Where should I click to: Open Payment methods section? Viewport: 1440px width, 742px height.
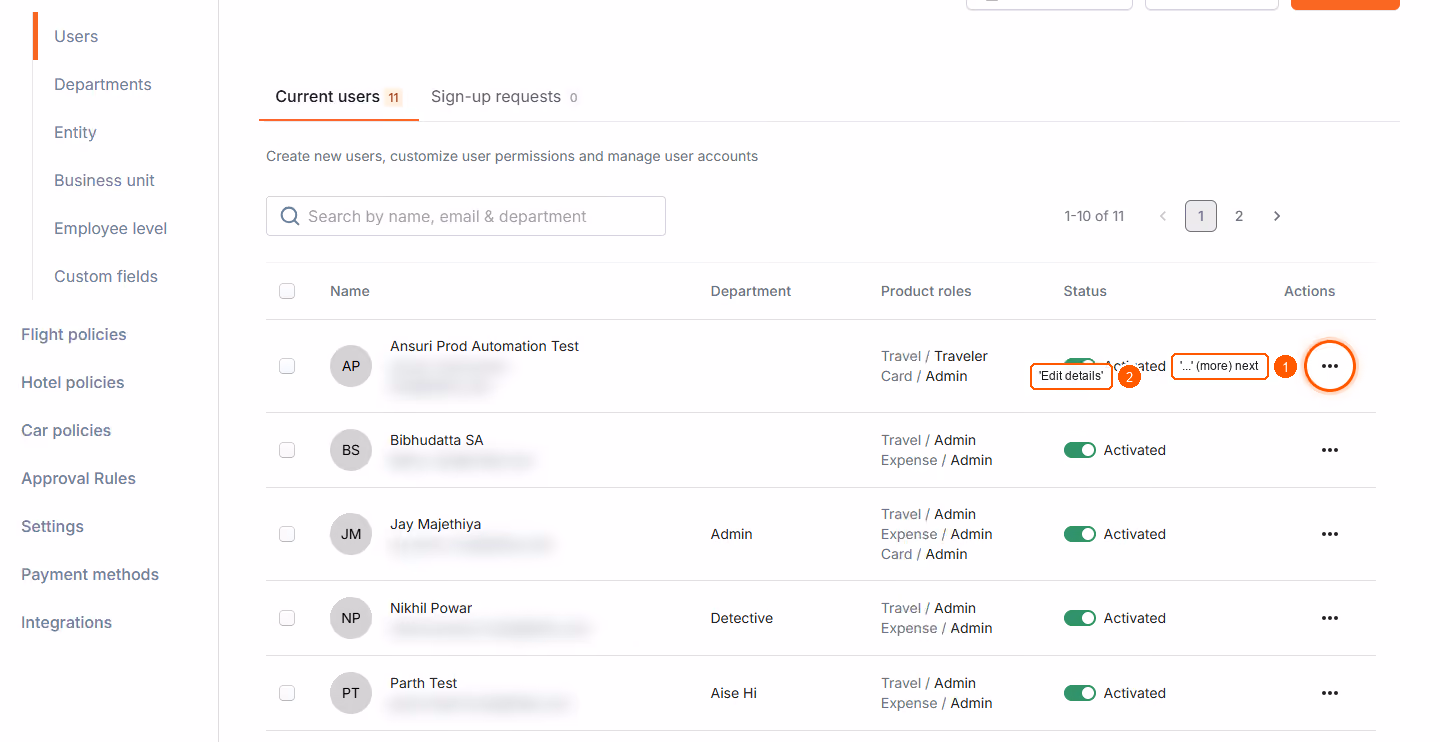coord(90,574)
